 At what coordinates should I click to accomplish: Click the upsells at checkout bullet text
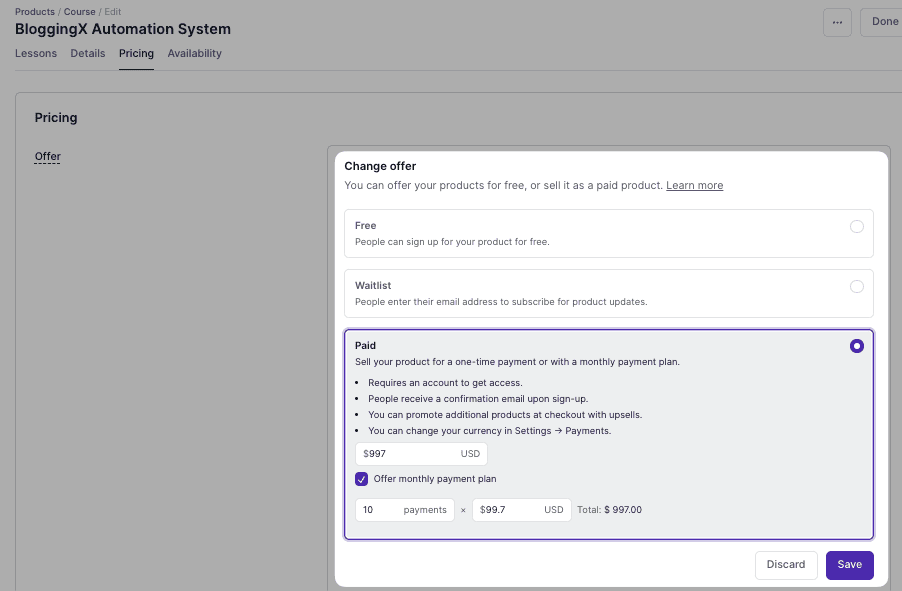505,415
